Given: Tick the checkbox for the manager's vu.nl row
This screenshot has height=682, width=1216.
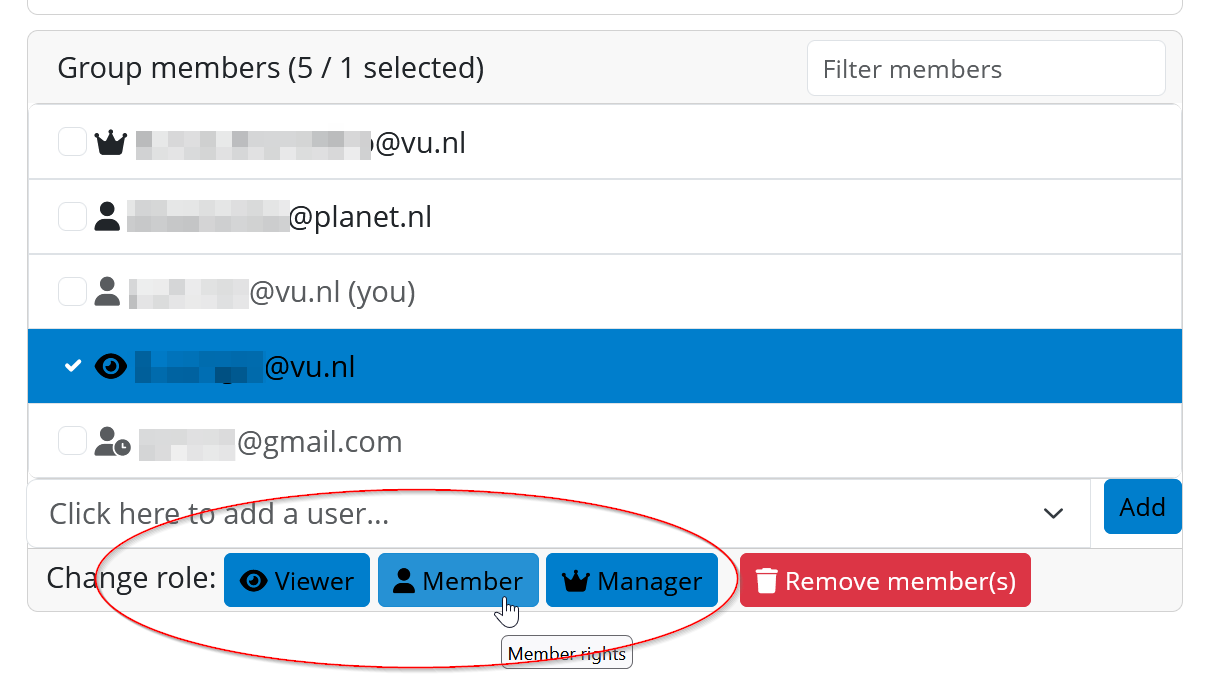Looking at the screenshot, I should point(72,142).
